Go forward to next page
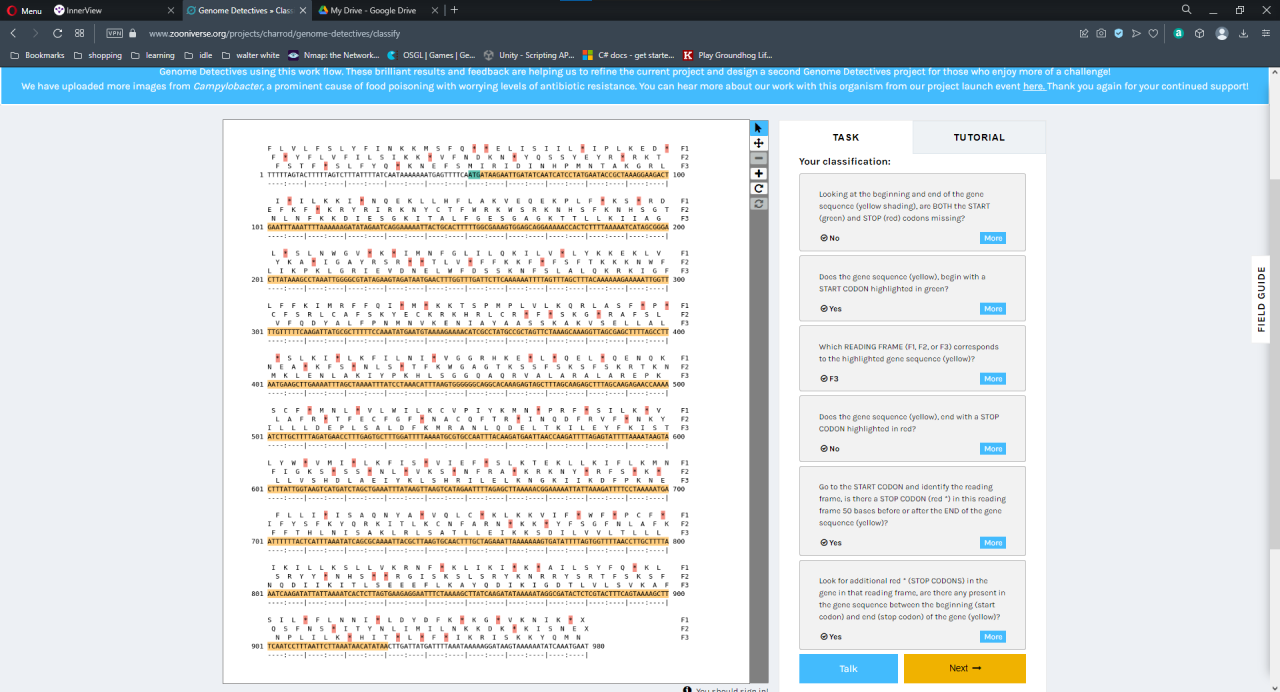Screen dimensions: 1280x692 pos(36,33)
